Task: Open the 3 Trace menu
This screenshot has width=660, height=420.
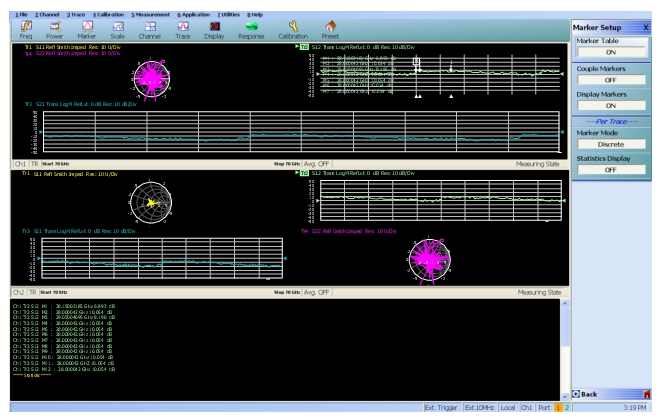Action: pyautogui.click(x=76, y=15)
